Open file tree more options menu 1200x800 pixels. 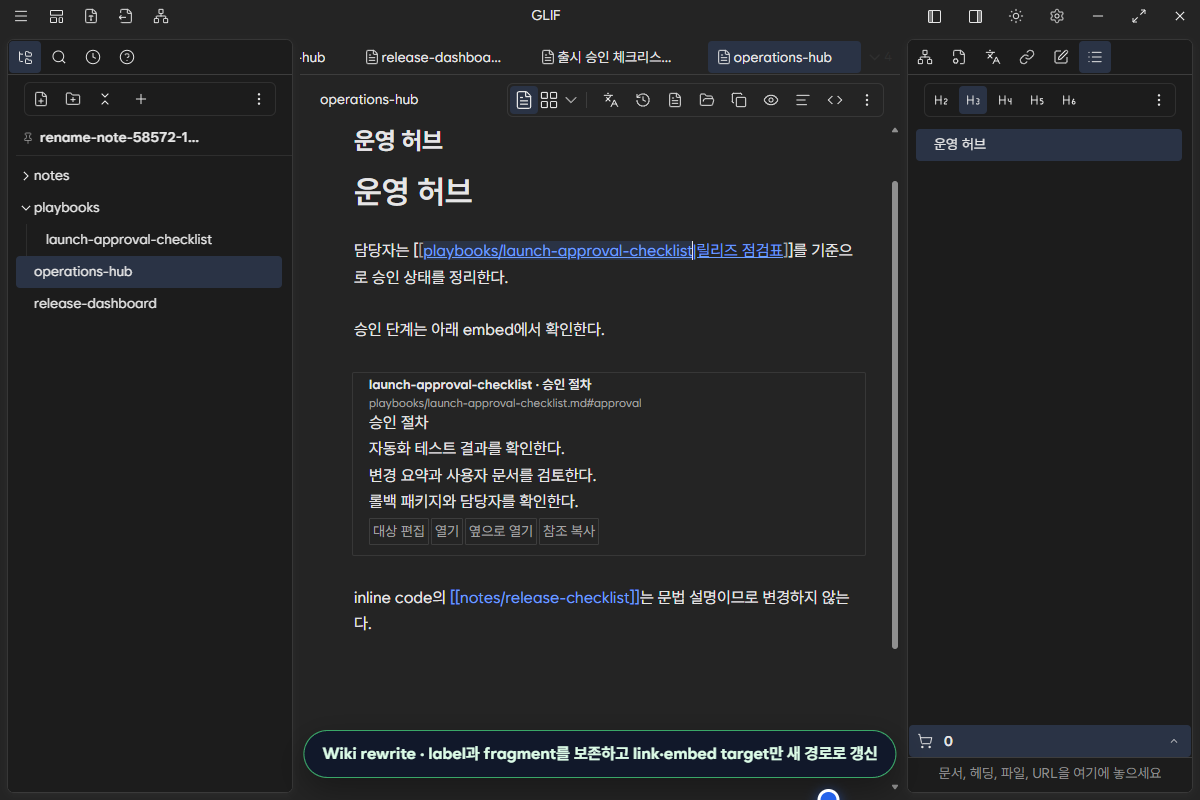tap(259, 99)
